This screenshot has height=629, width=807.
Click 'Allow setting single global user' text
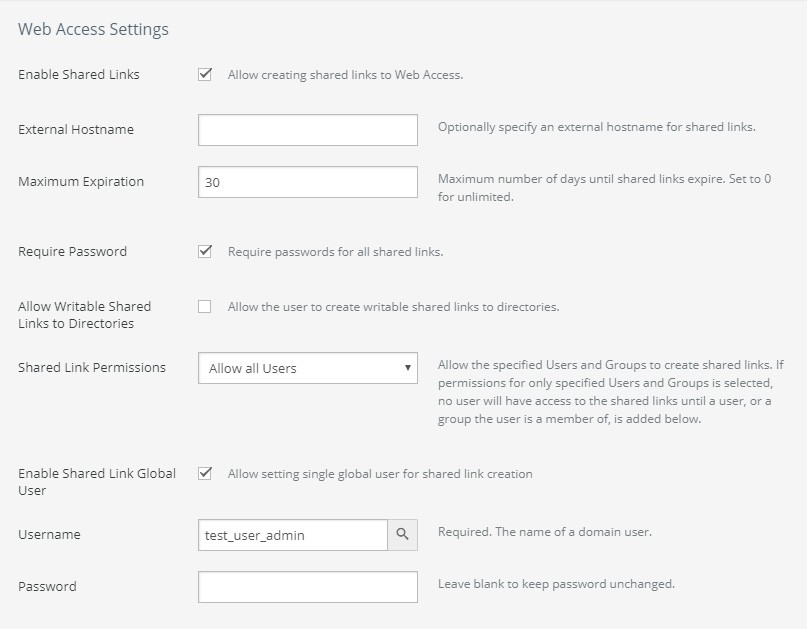380,474
